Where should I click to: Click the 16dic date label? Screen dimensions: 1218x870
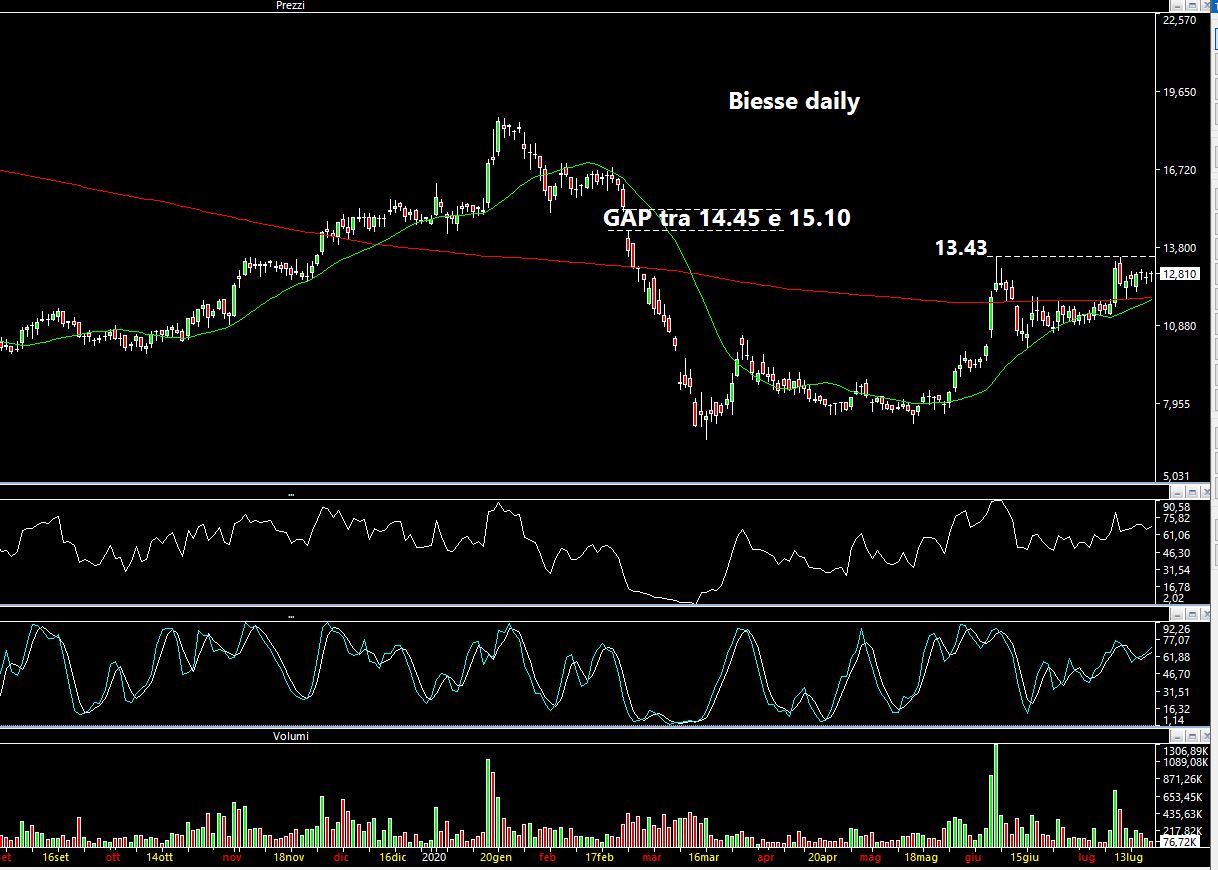393,858
